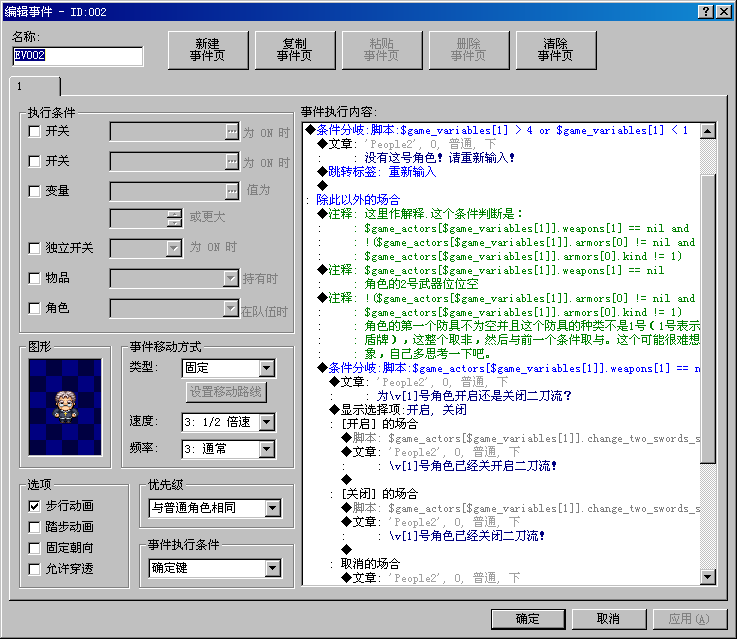Uncheck the 步行动画 option
The image size is (737, 639).
click(x=34, y=506)
